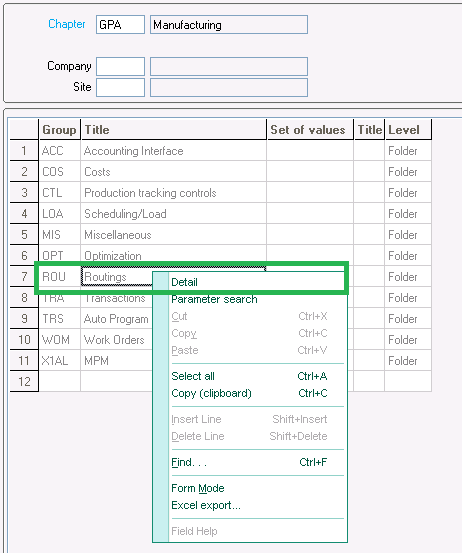Click the Chapter link label
Image resolution: width=462 pixels, height=553 pixels.
[67, 24]
